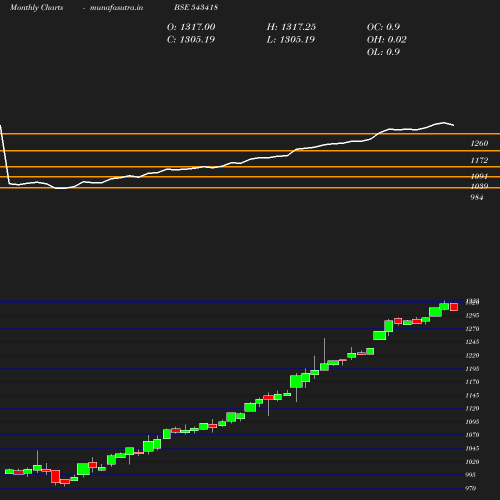
Task: Click the "OC: 0.9" reading
Action: [x=383, y=27]
